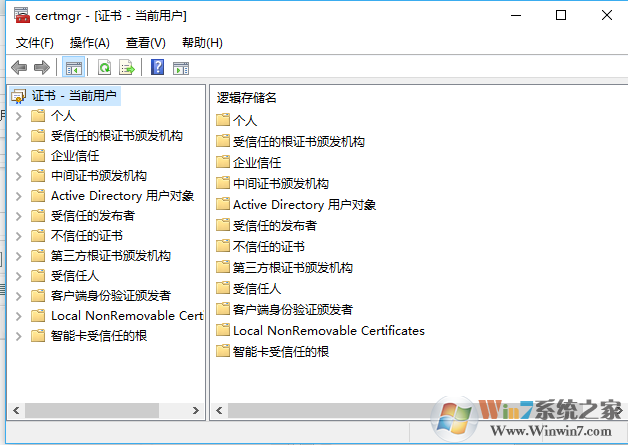Click the 逻辑存储名 column header
Viewport: 628px width, 445px height.
click(247, 97)
